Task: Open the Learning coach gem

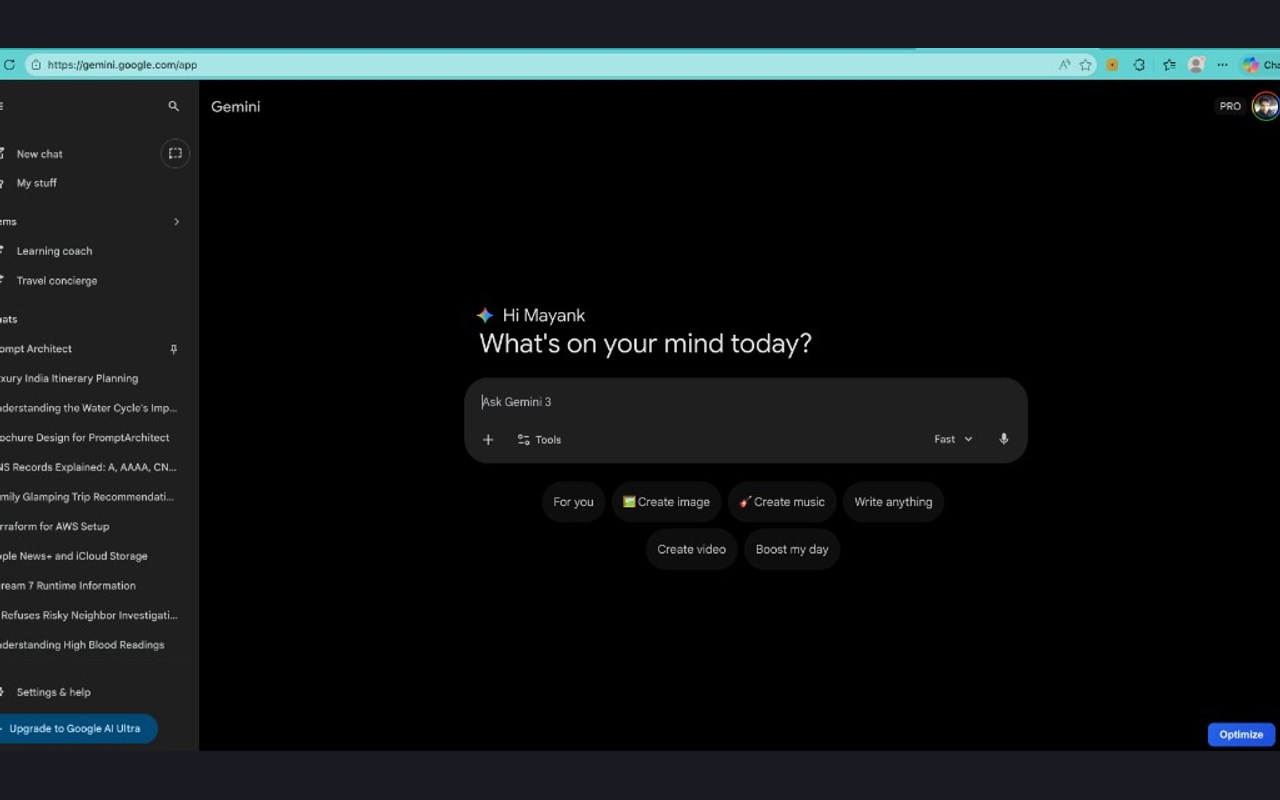Action: [x=54, y=251]
